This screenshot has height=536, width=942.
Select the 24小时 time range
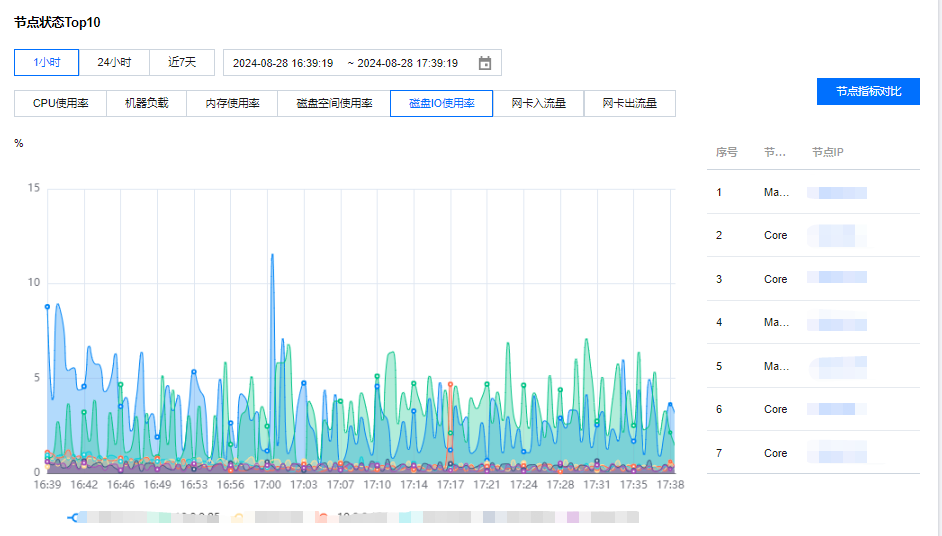tap(114, 62)
